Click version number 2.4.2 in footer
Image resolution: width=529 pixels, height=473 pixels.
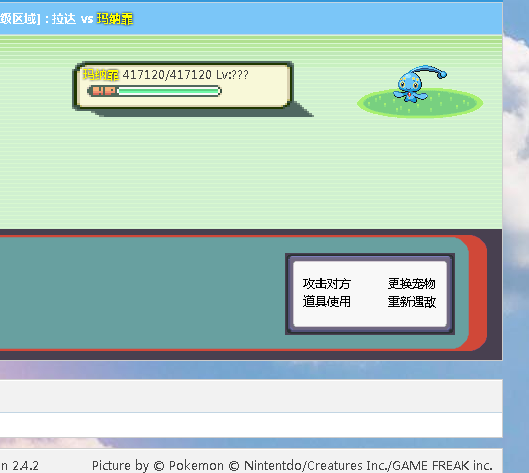tap(26, 466)
